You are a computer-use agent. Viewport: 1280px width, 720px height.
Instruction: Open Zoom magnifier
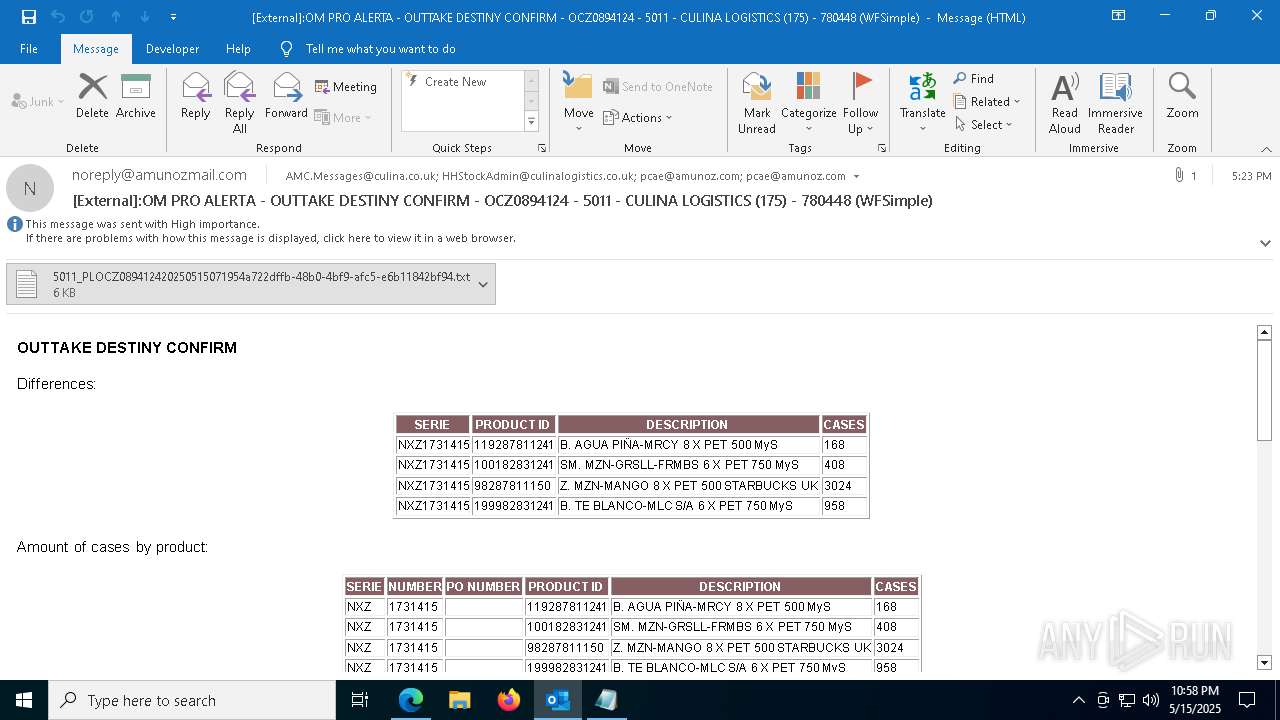tap(1183, 97)
